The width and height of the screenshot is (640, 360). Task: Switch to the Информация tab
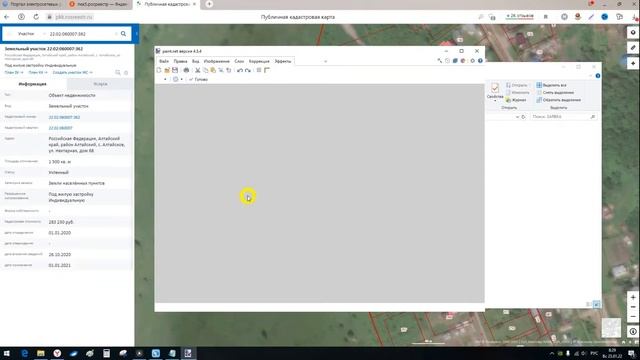33,84
